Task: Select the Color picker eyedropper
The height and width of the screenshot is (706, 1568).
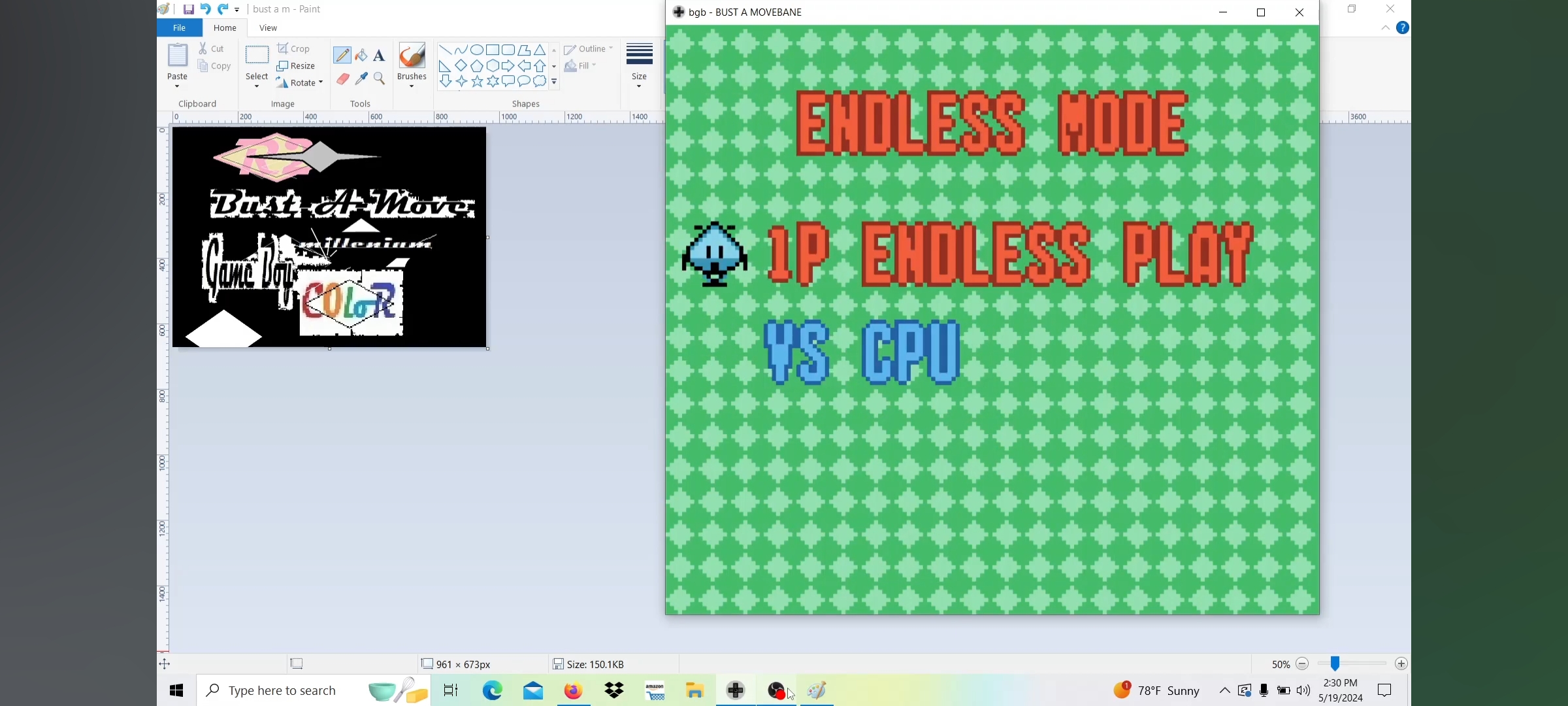Action: pos(361,78)
